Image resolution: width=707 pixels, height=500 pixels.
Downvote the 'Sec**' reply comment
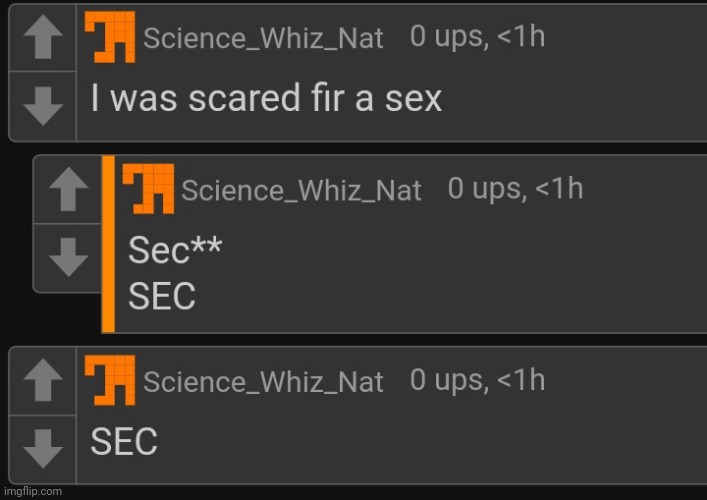coord(68,258)
